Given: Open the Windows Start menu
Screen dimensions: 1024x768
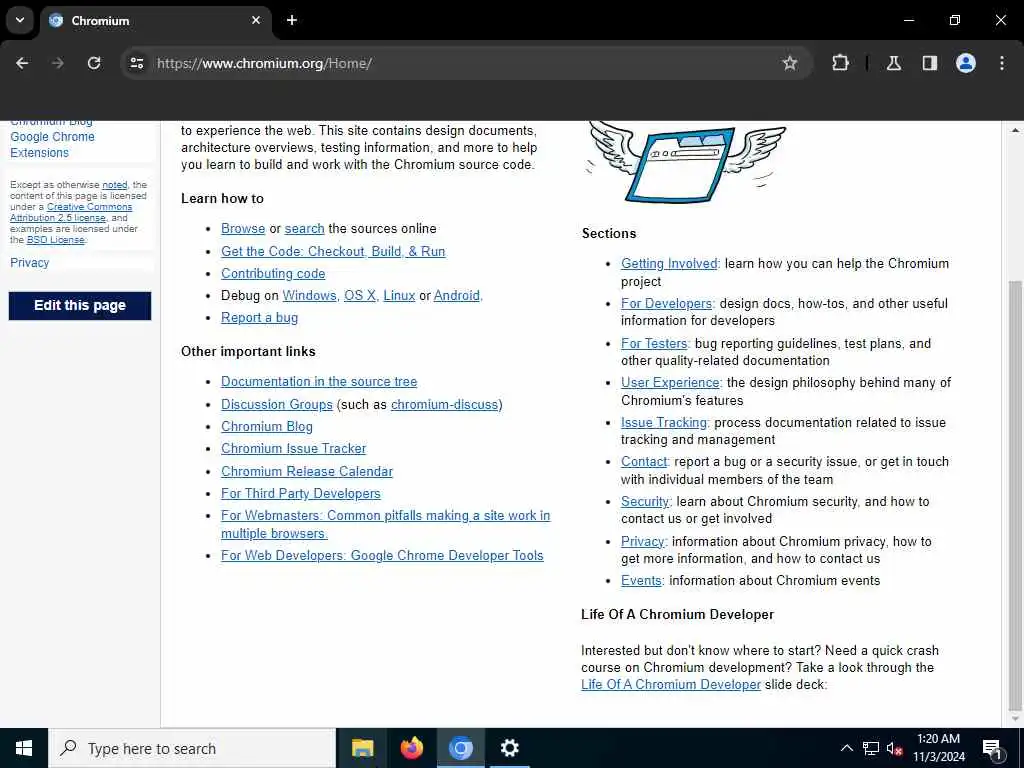Looking at the screenshot, I should pos(24,748).
